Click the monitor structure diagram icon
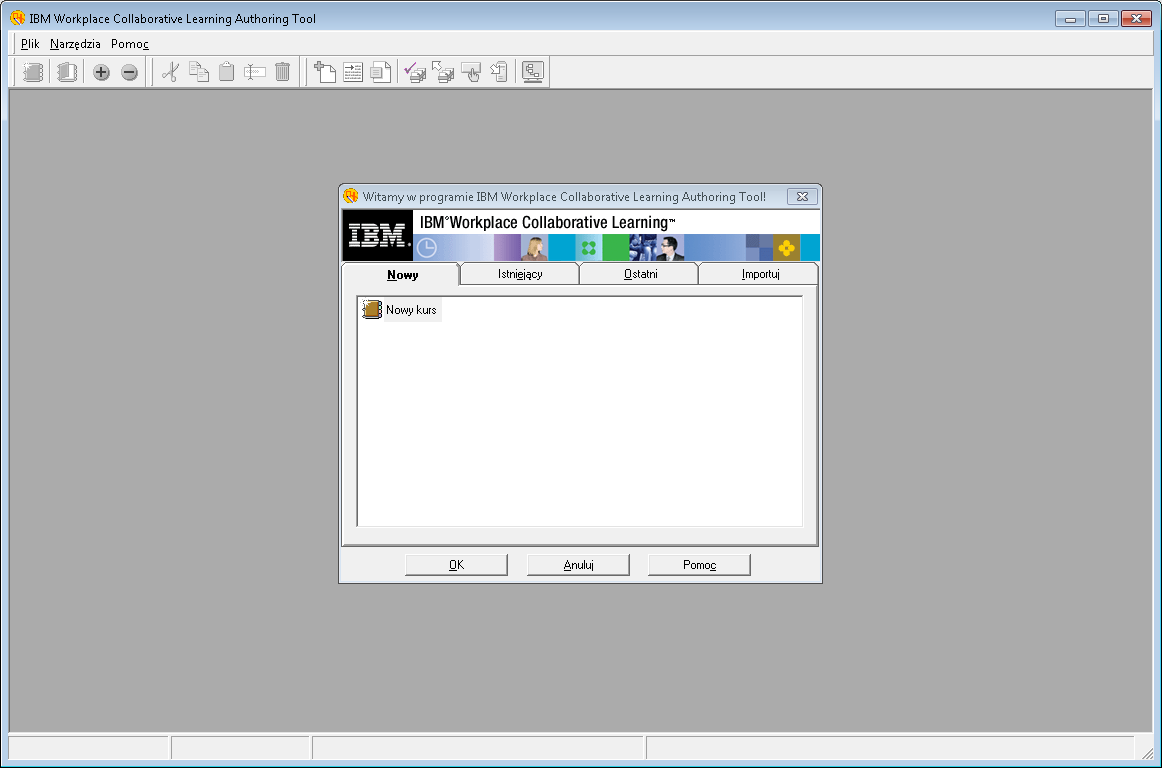The height and width of the screenshot is (768, 1162). point(533,72)
